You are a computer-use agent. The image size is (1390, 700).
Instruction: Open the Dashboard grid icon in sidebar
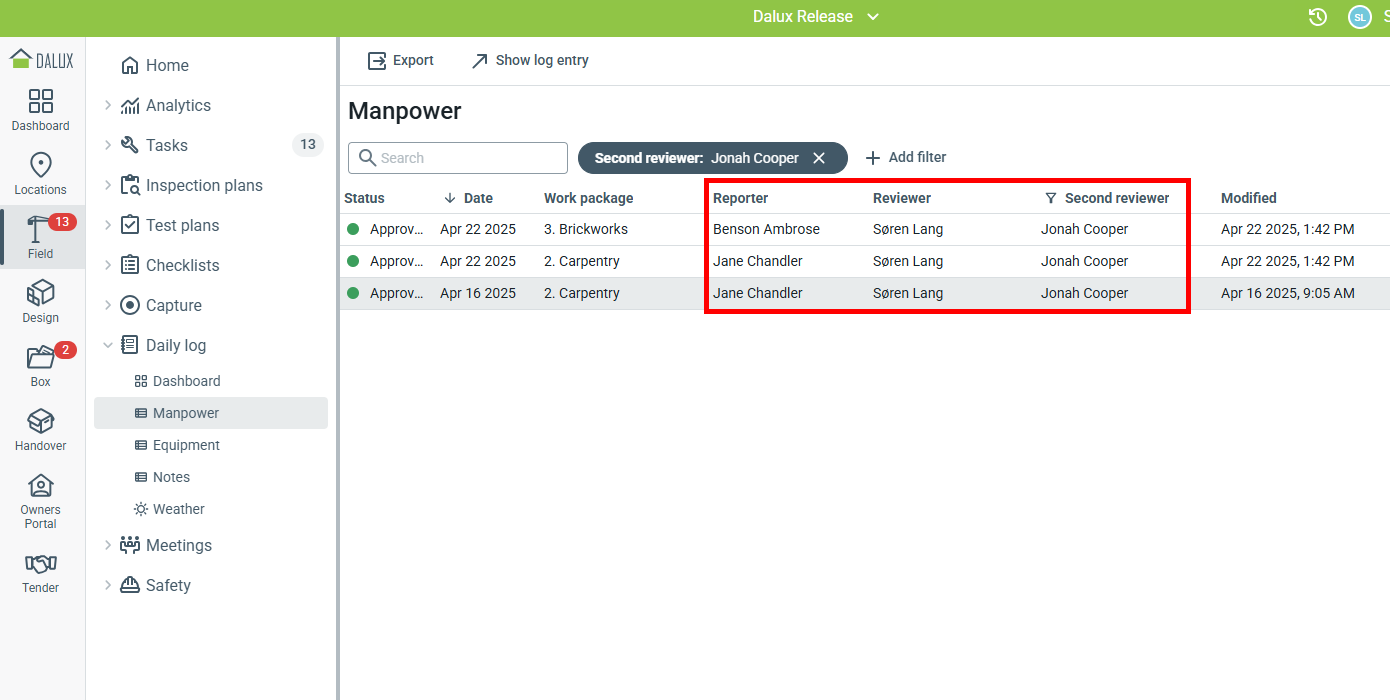point(41,102)
